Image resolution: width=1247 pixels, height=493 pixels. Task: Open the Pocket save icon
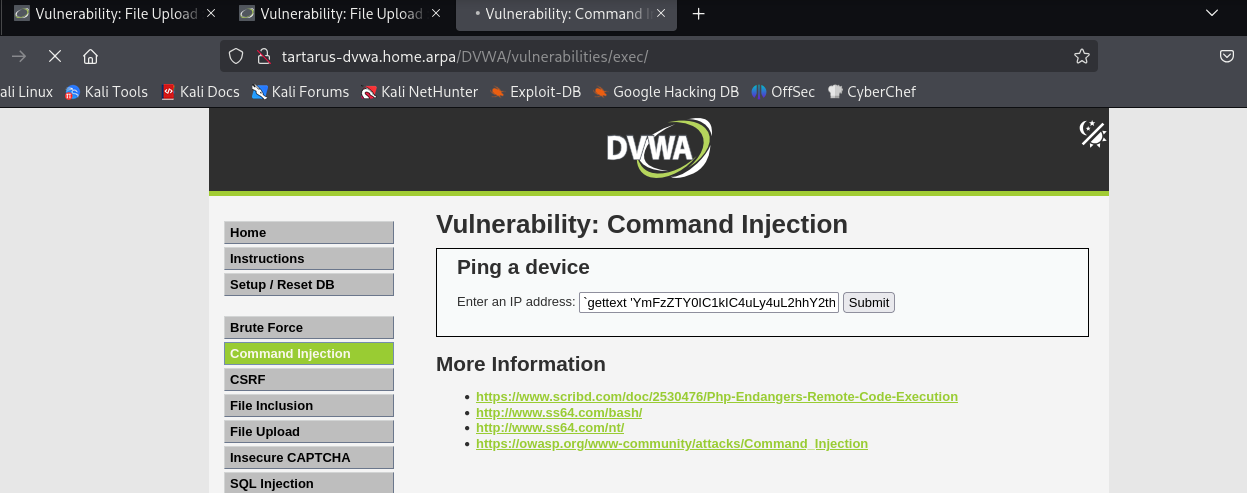1226,56
